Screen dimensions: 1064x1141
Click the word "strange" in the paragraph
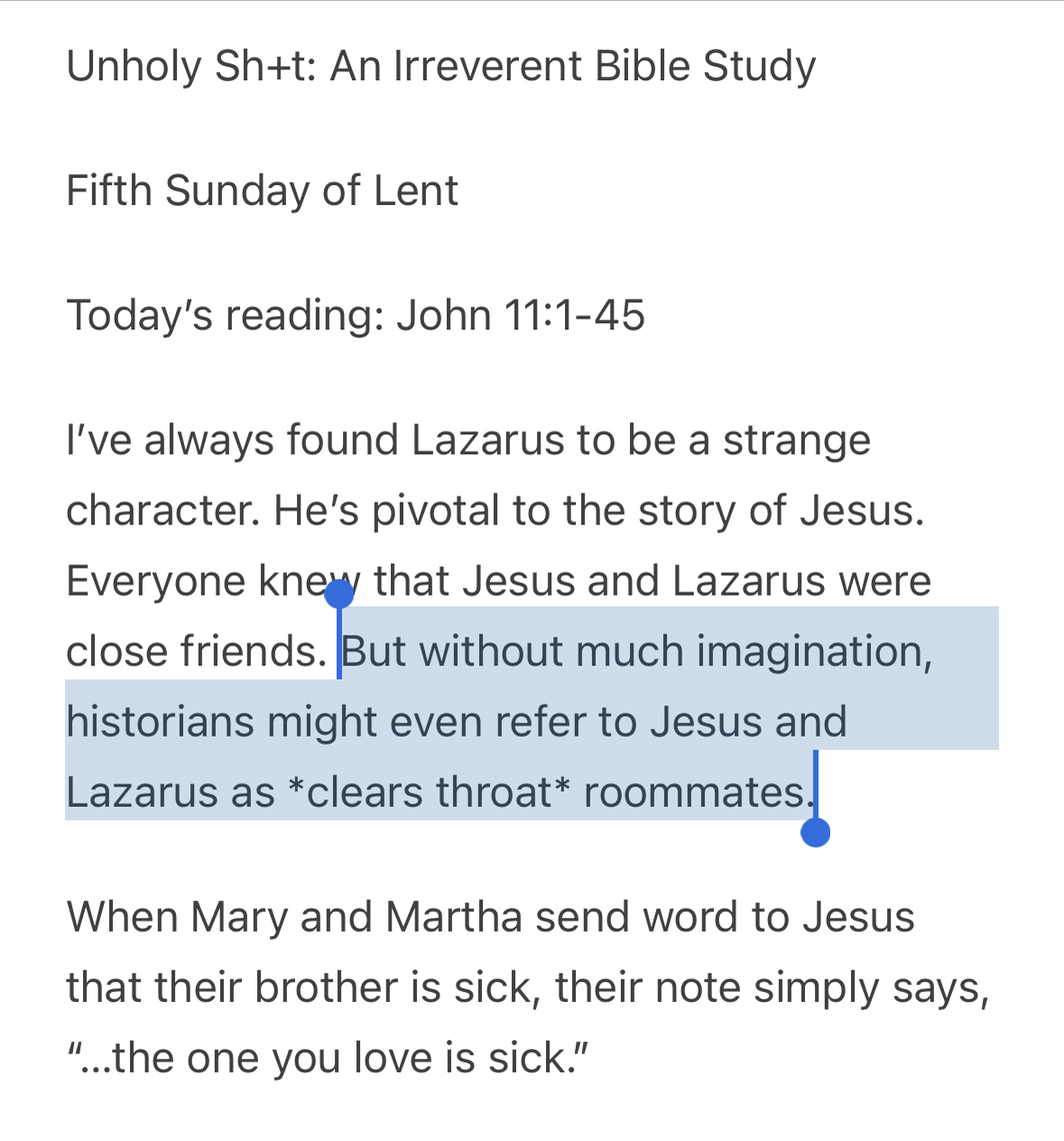[797, 441]
